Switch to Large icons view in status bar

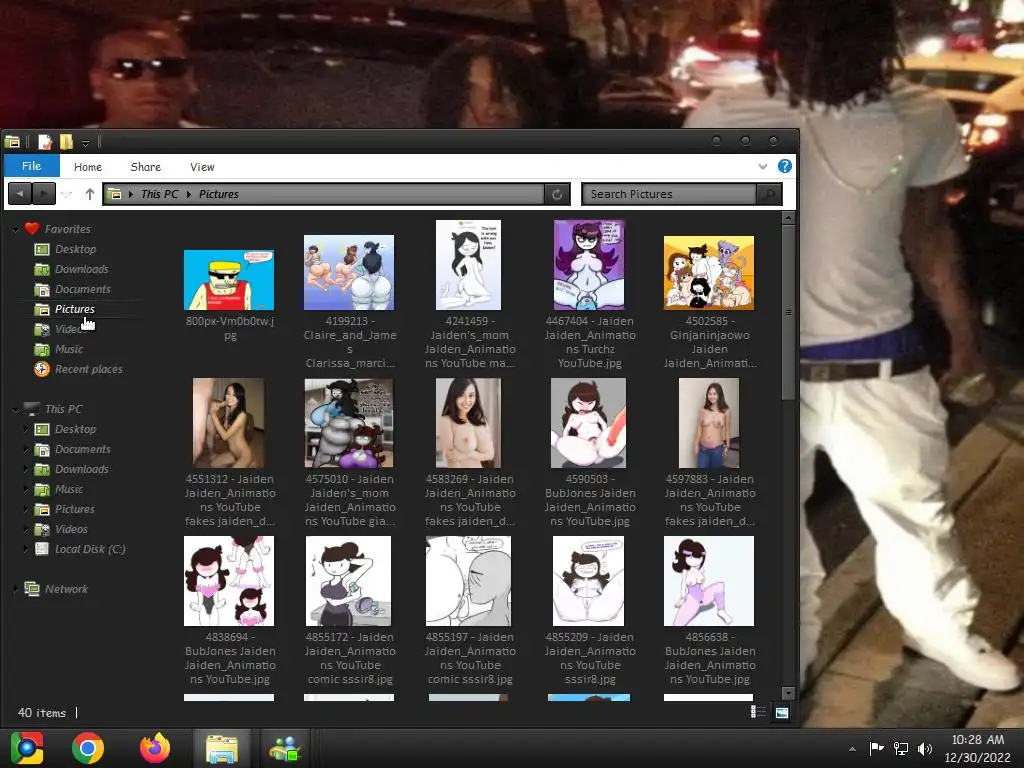[782, 712]
